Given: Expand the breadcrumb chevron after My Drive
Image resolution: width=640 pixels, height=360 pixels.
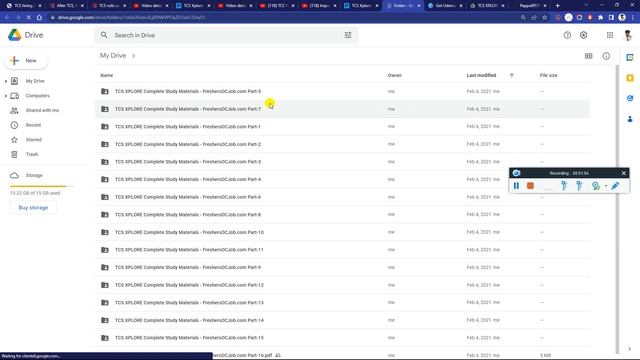Looking at the screenshot, I should coord(133,56).
